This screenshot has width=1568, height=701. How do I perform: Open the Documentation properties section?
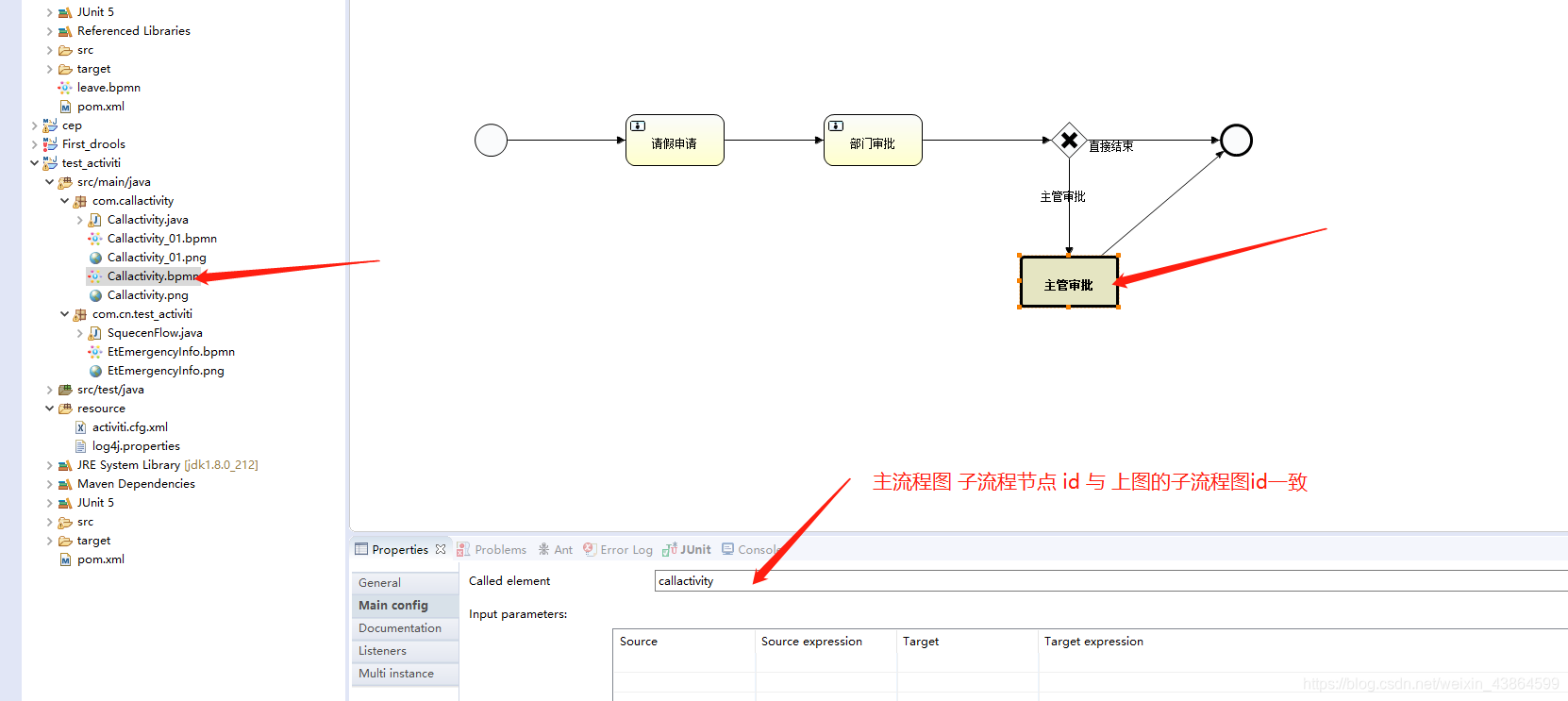click(x=406, y=628)
